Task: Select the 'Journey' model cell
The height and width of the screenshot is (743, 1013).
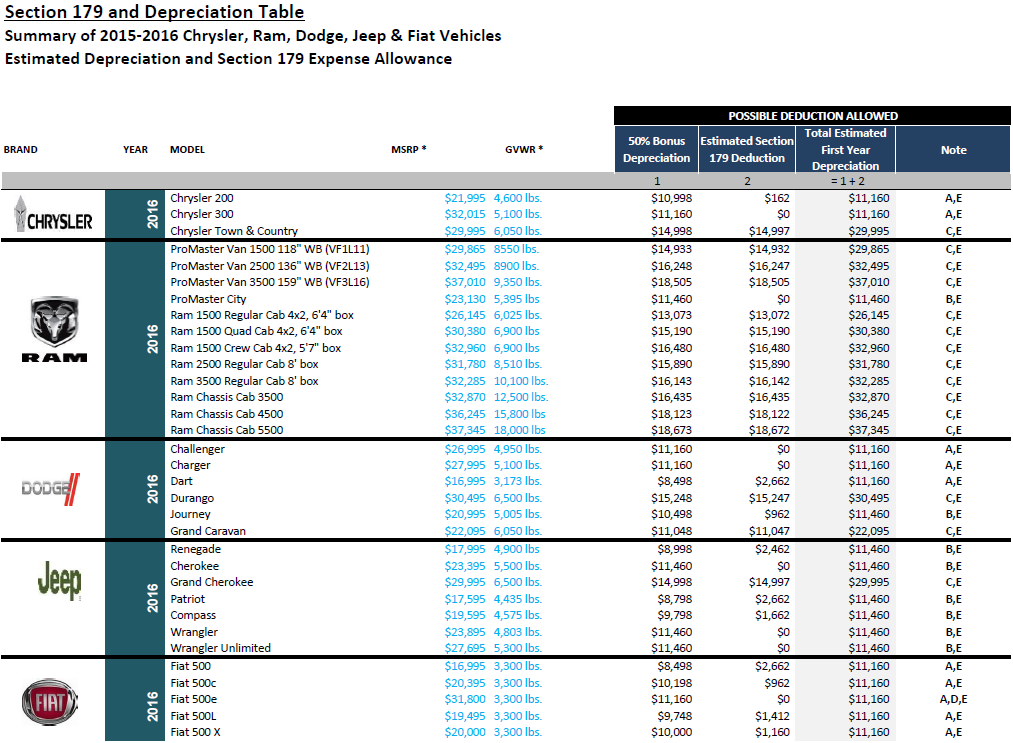Action: click(x=191, y=514)
